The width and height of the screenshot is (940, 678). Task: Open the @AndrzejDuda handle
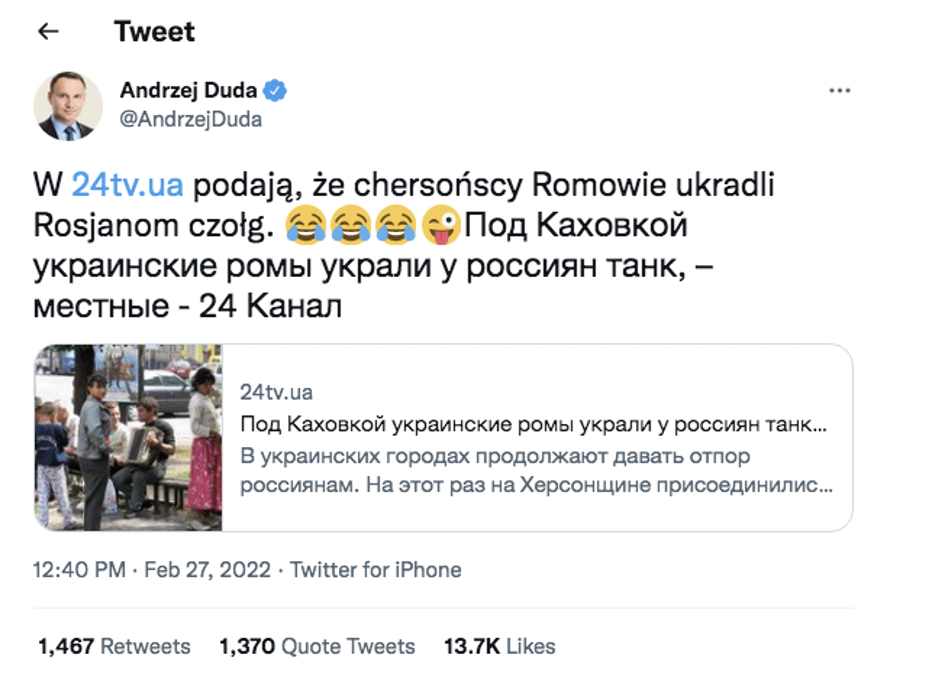pos(191,120)
